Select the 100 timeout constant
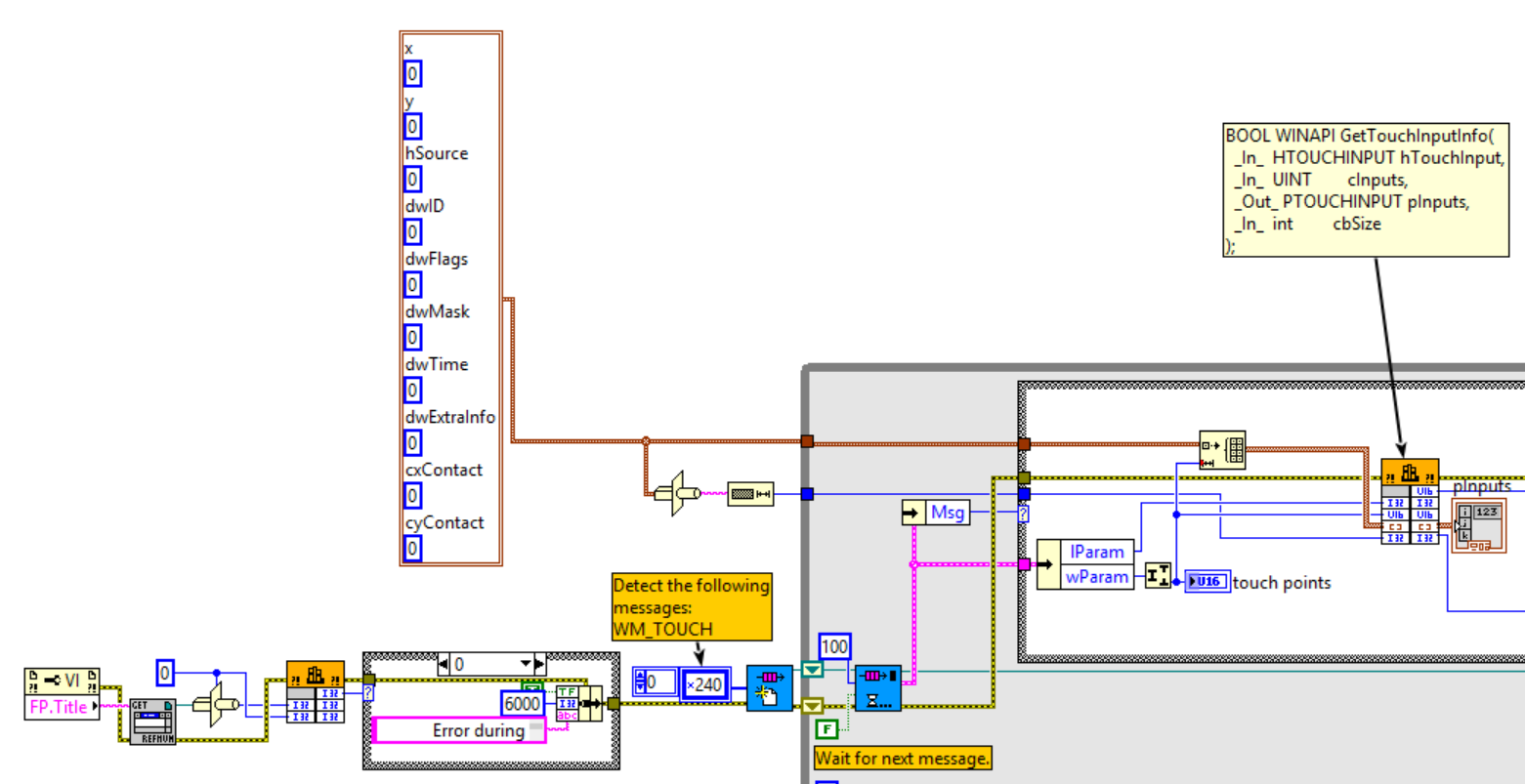1525x784 pixels. click(x=834, y=646)
